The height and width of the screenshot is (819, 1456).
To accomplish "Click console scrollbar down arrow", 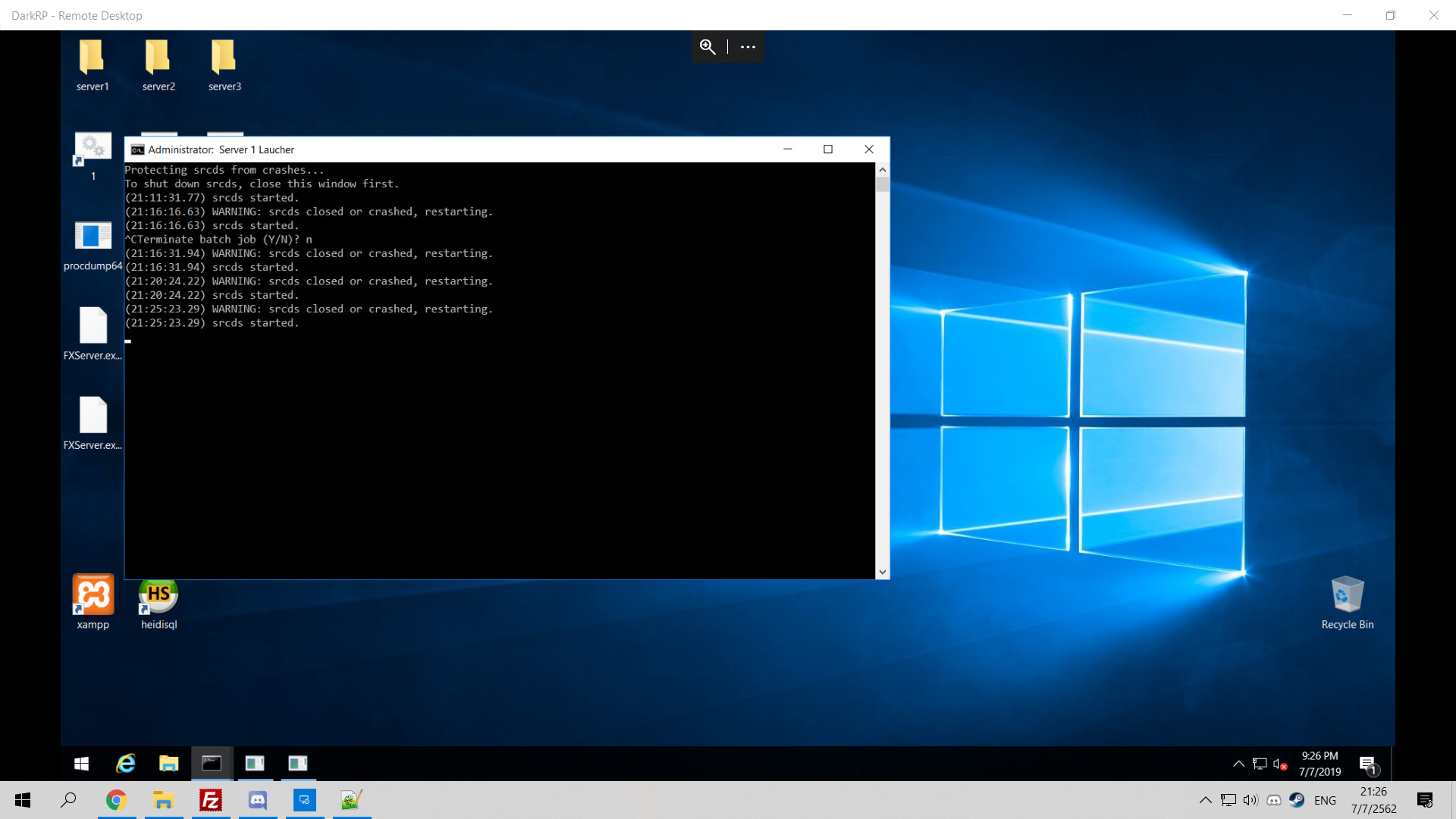I will [x=882, y=573].
